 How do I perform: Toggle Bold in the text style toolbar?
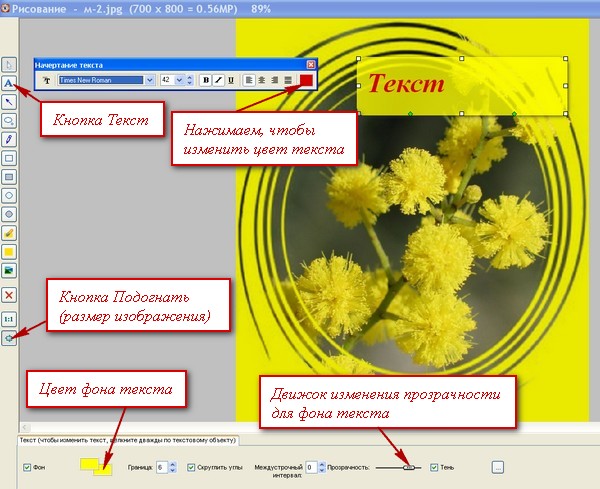(x=206, y=80)
